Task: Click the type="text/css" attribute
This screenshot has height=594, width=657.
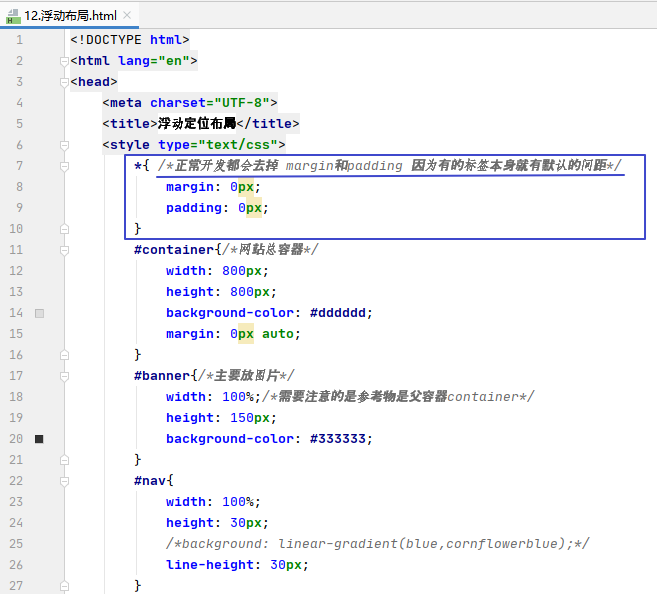Action: 218,145
